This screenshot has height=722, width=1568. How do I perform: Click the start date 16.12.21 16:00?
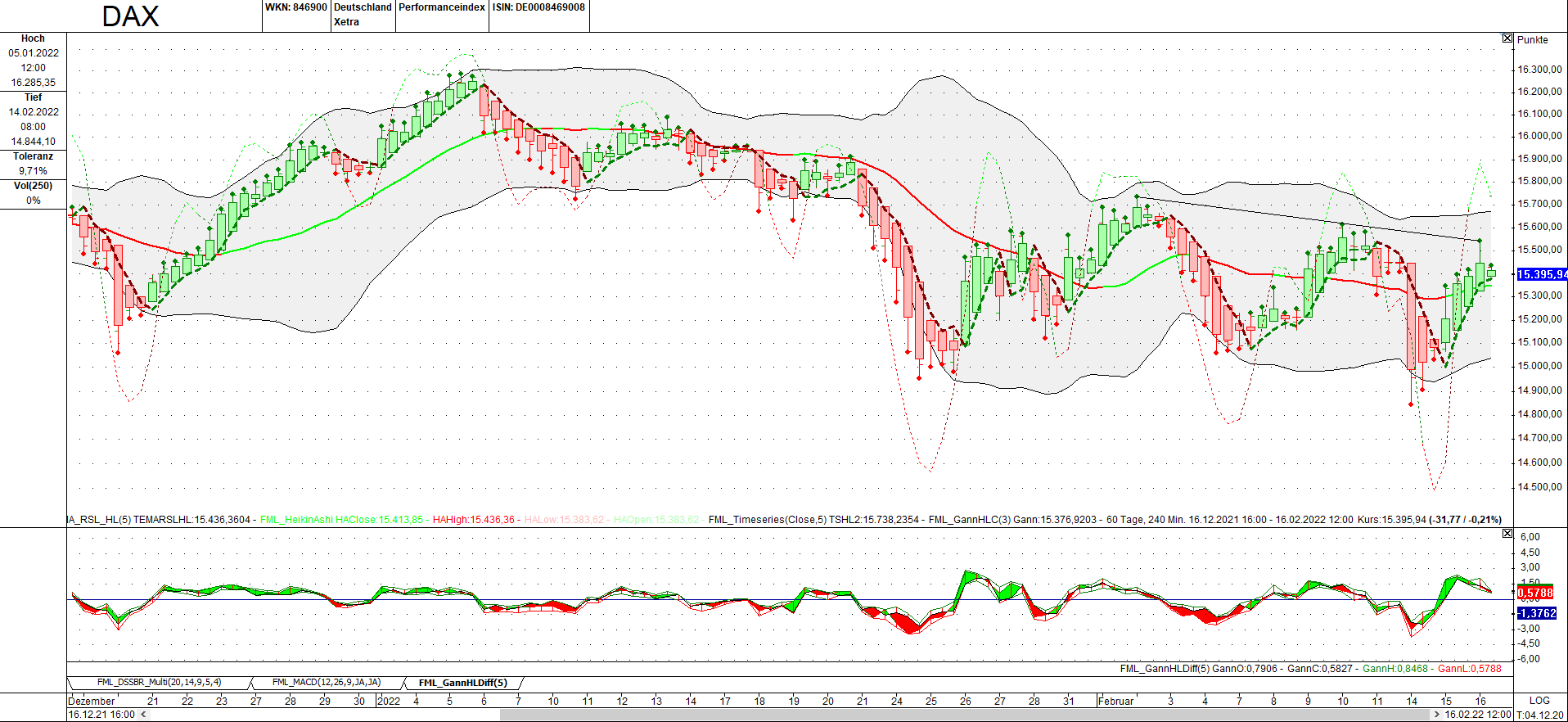tap(101, 715)
